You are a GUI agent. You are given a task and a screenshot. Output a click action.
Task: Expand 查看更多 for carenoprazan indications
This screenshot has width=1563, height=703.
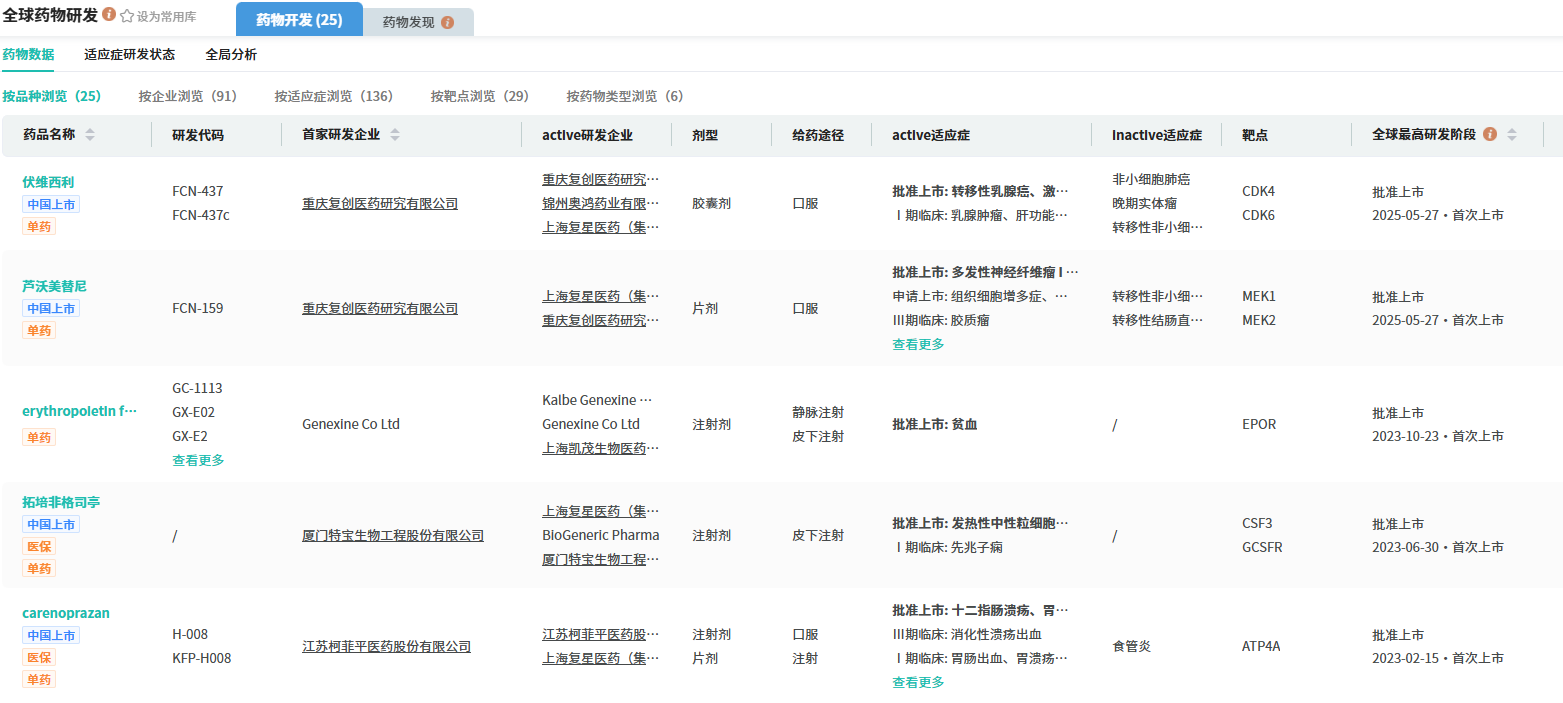point(918,682)
